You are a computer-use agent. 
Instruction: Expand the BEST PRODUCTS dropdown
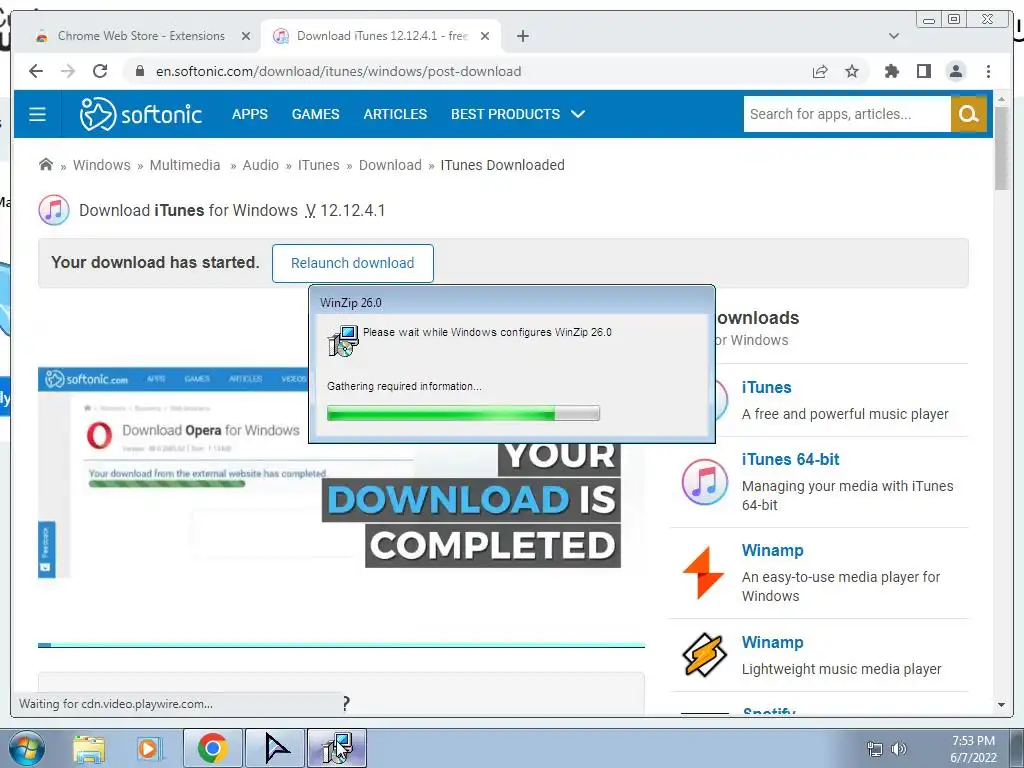tap(518, 114)
